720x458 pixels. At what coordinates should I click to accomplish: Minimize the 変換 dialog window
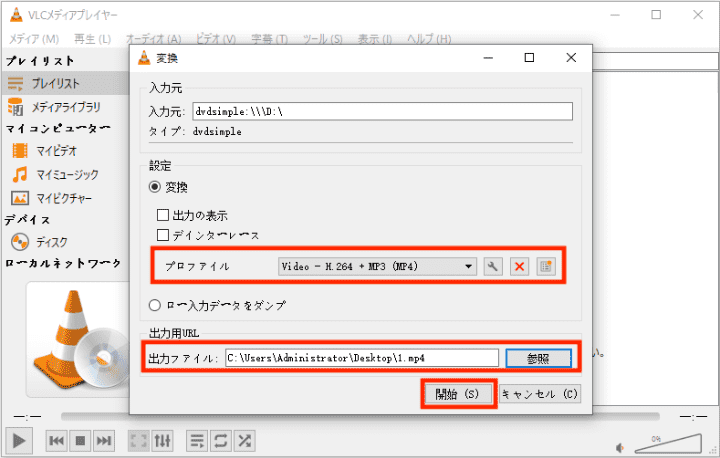(488, 58)
